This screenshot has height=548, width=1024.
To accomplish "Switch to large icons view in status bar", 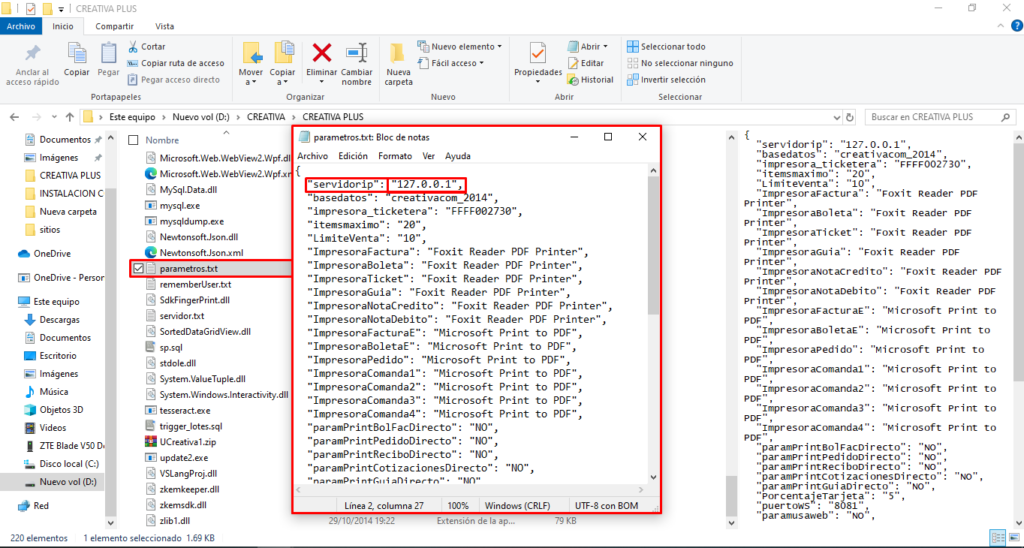I will (1014, 538).
